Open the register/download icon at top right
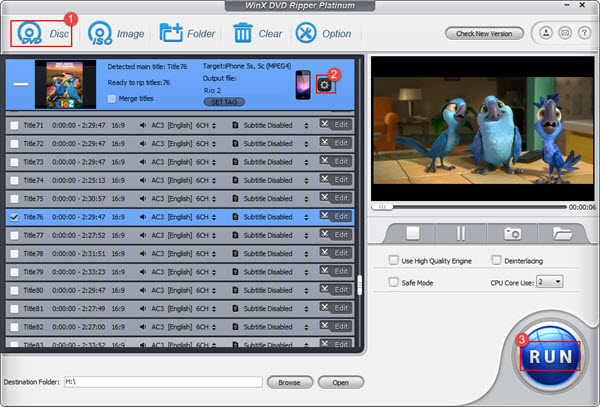Screen dimensions: 600x407 (546, 33)
